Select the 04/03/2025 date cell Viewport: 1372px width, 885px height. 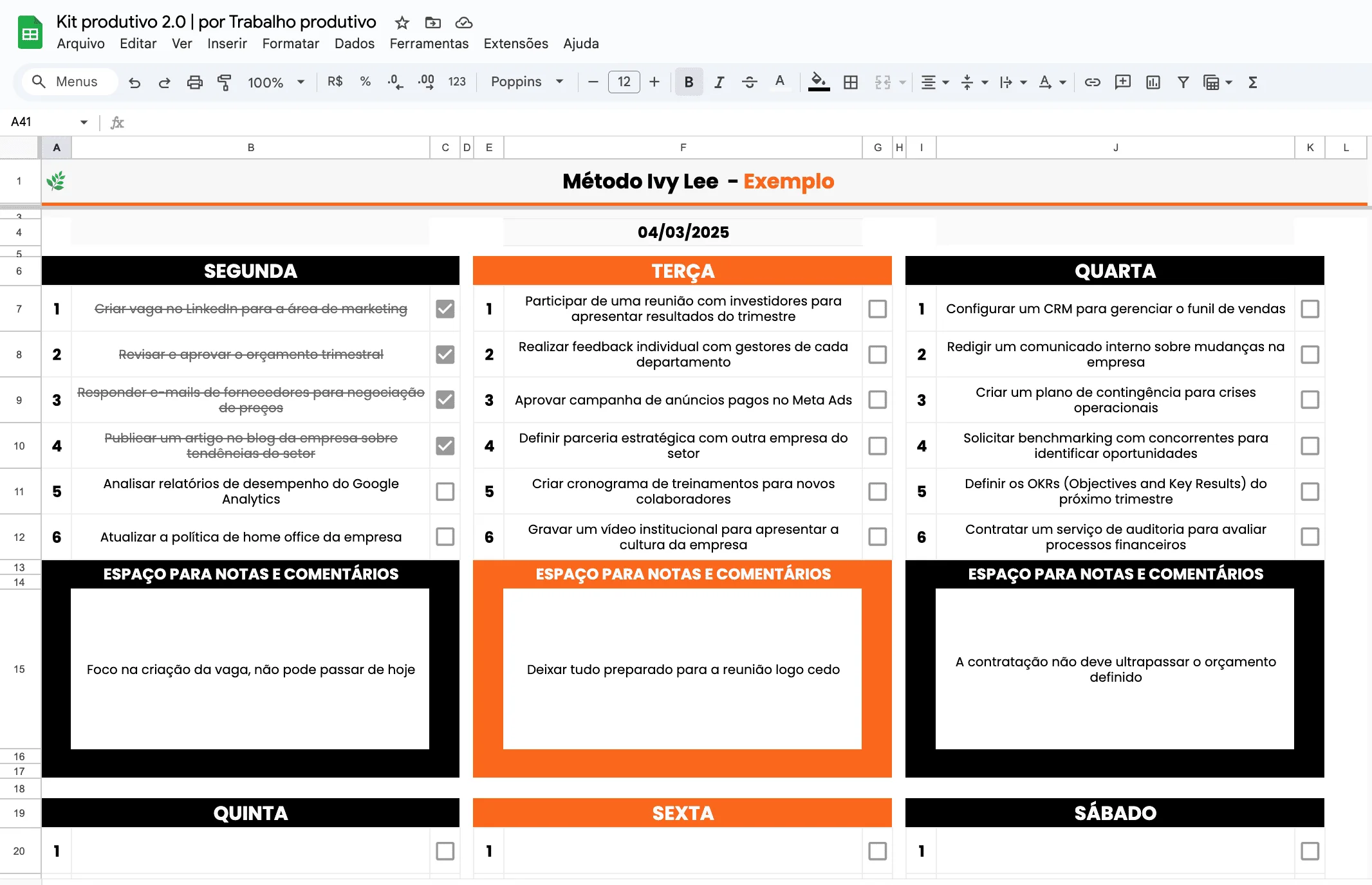coord(683,232)
